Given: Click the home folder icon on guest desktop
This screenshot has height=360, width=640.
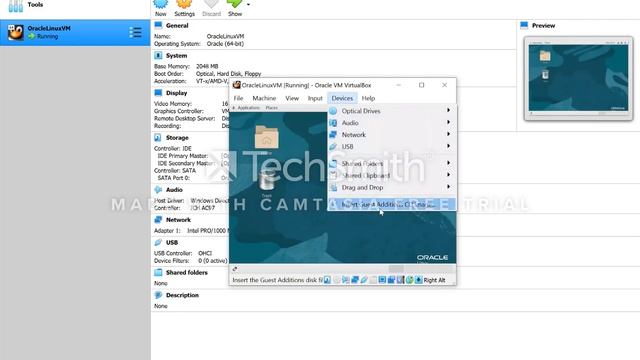Looking at the screenshot, I should [x=267, y=137].
